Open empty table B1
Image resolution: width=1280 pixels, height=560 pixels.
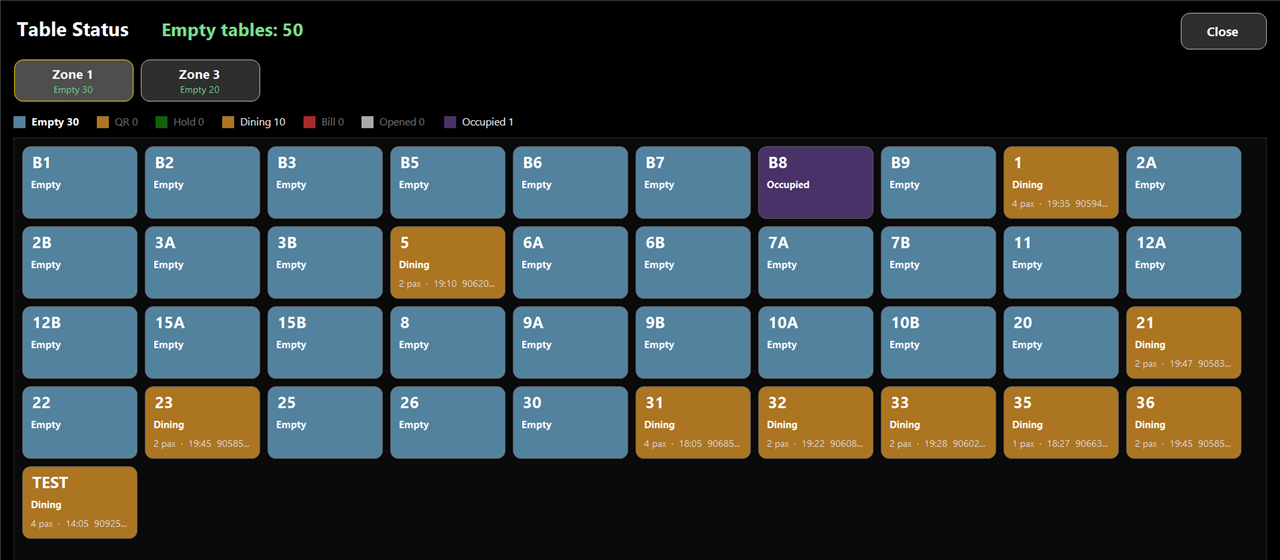click(80, 182)
